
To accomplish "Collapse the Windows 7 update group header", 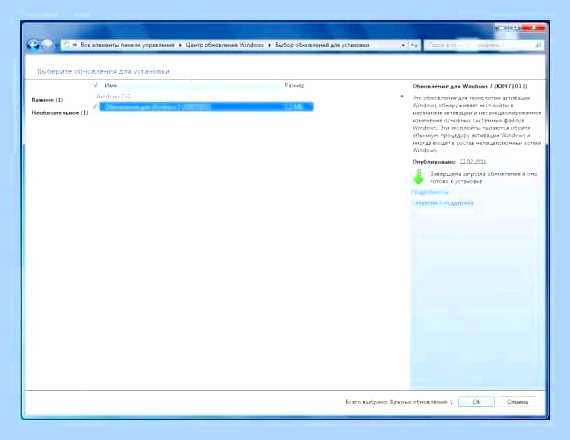I will 114,96.
